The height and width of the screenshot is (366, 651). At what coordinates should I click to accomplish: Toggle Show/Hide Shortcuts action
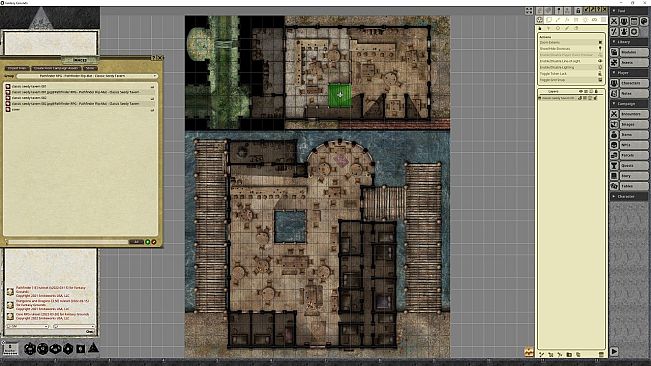570,49
